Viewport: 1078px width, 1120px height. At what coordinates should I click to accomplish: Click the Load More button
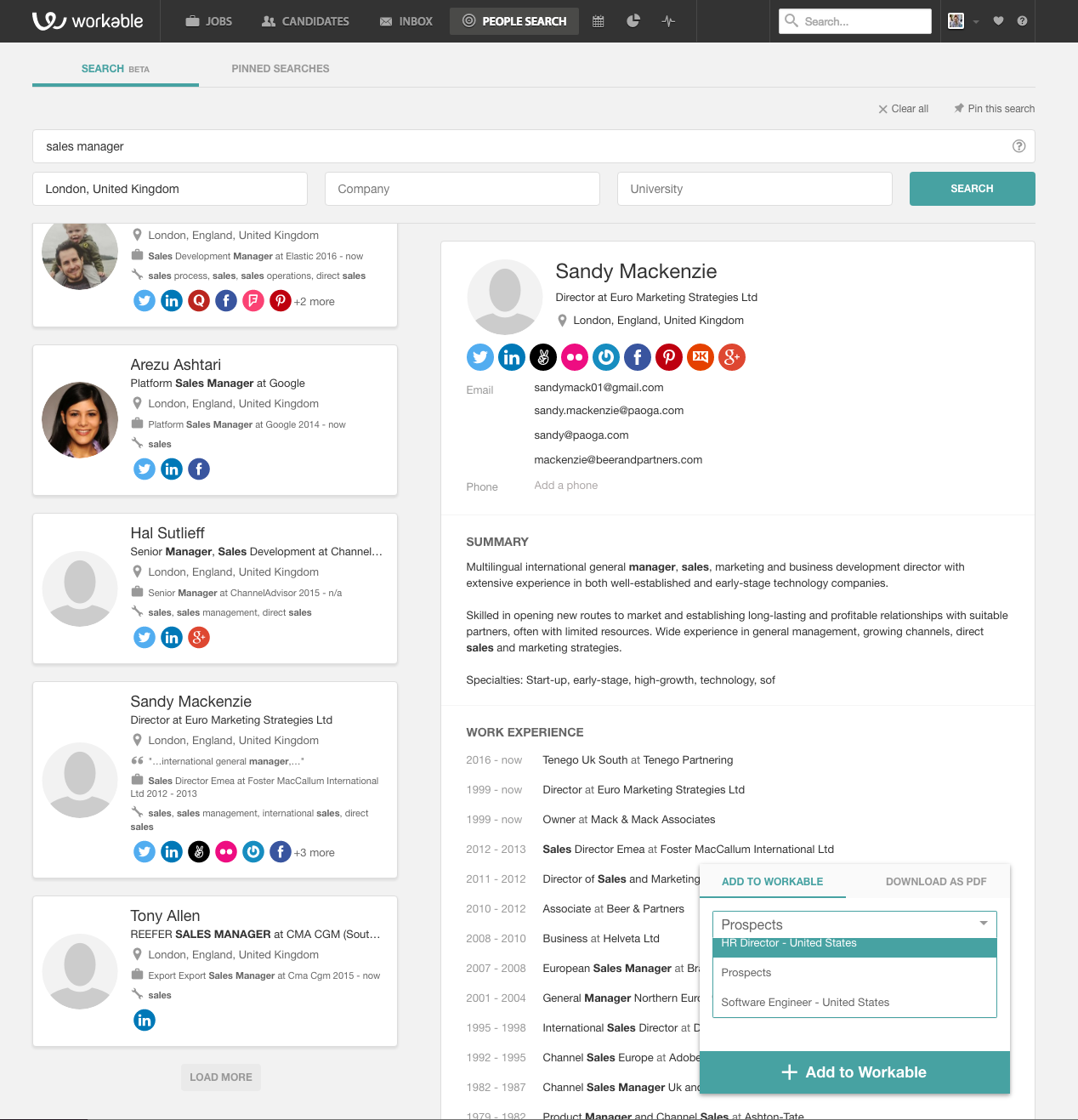(x=221, y=1077)
